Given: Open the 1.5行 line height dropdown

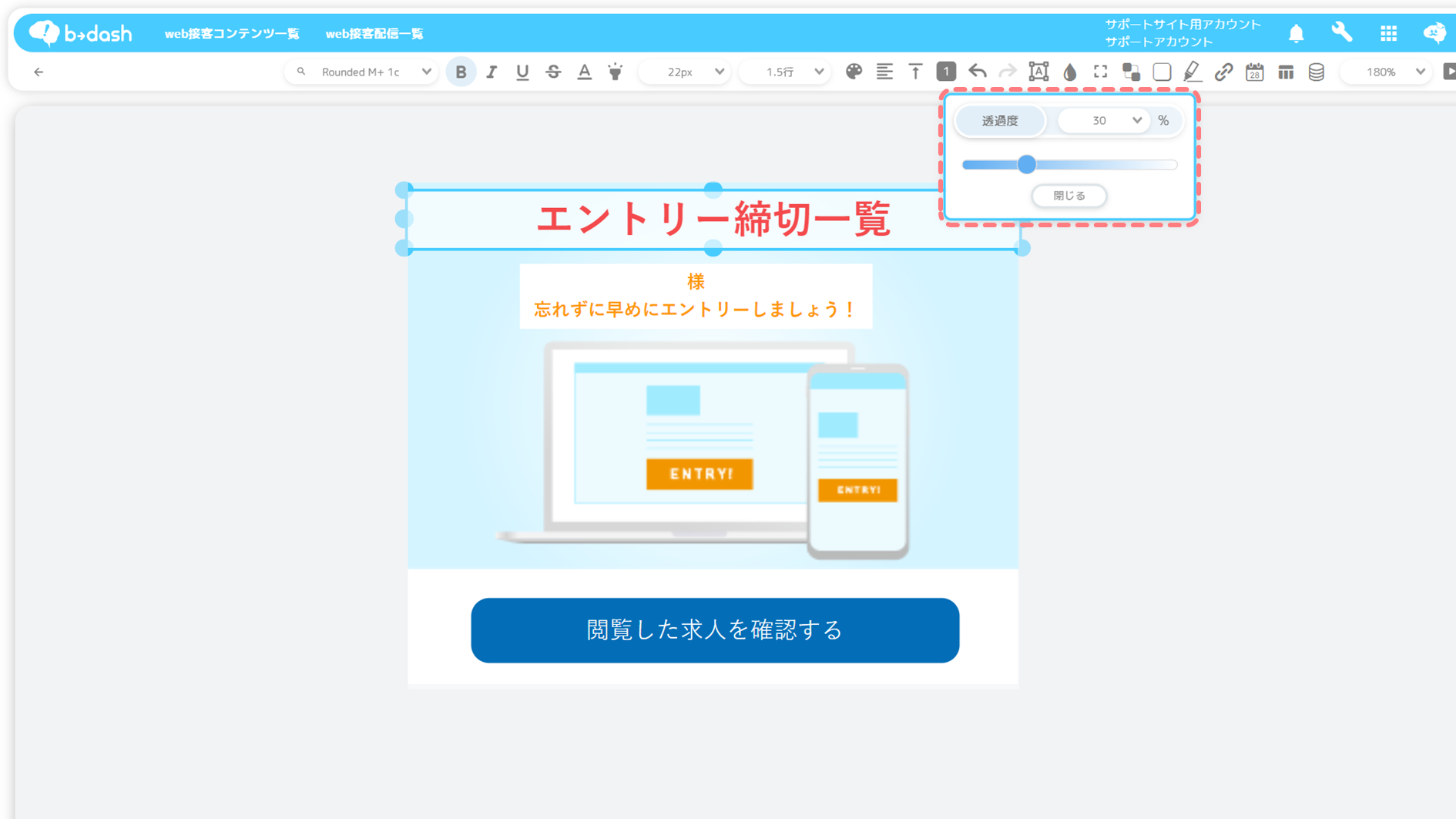Looking at the screenshot, I should pos(784,72).
